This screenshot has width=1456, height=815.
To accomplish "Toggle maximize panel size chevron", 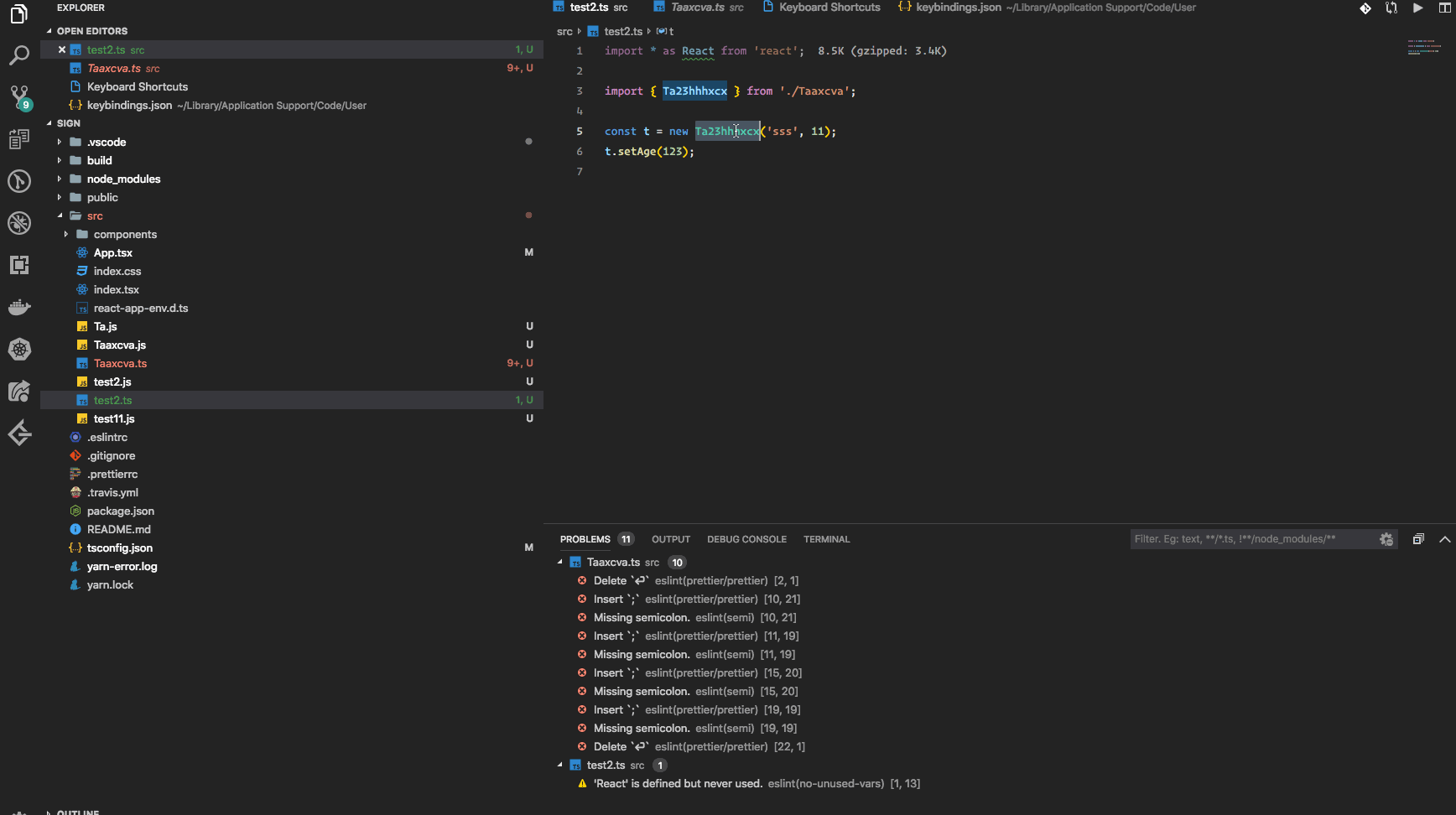I will point(1444,539).
